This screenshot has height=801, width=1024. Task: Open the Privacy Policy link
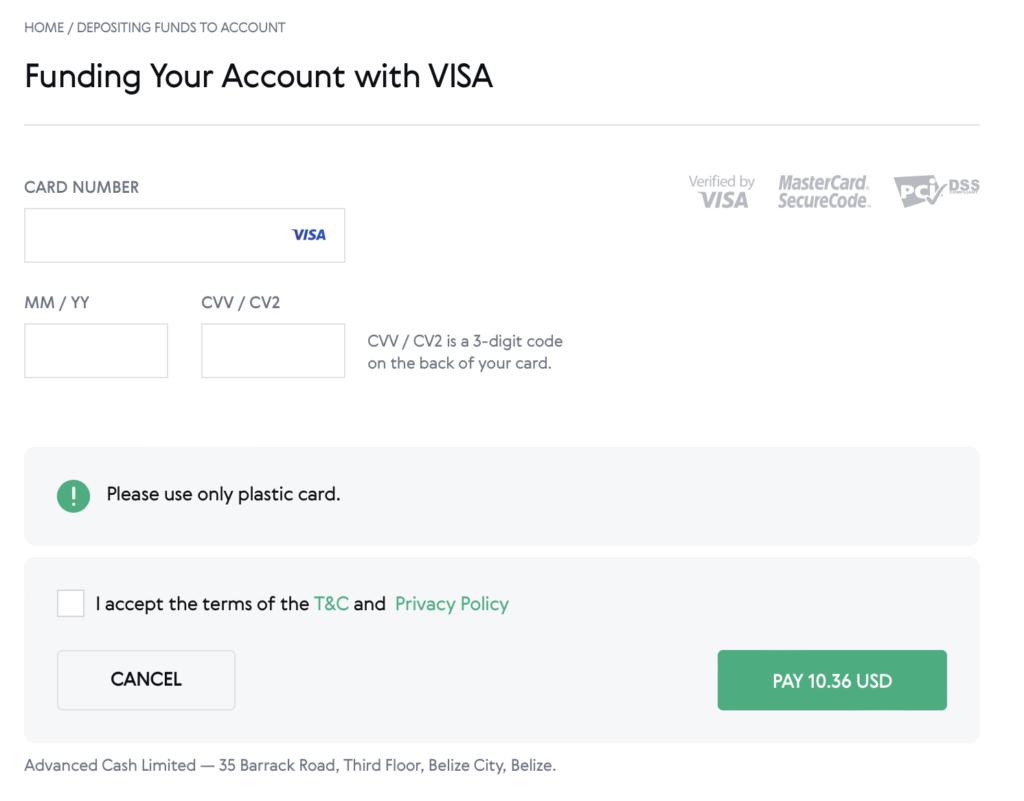pos(451,604)
